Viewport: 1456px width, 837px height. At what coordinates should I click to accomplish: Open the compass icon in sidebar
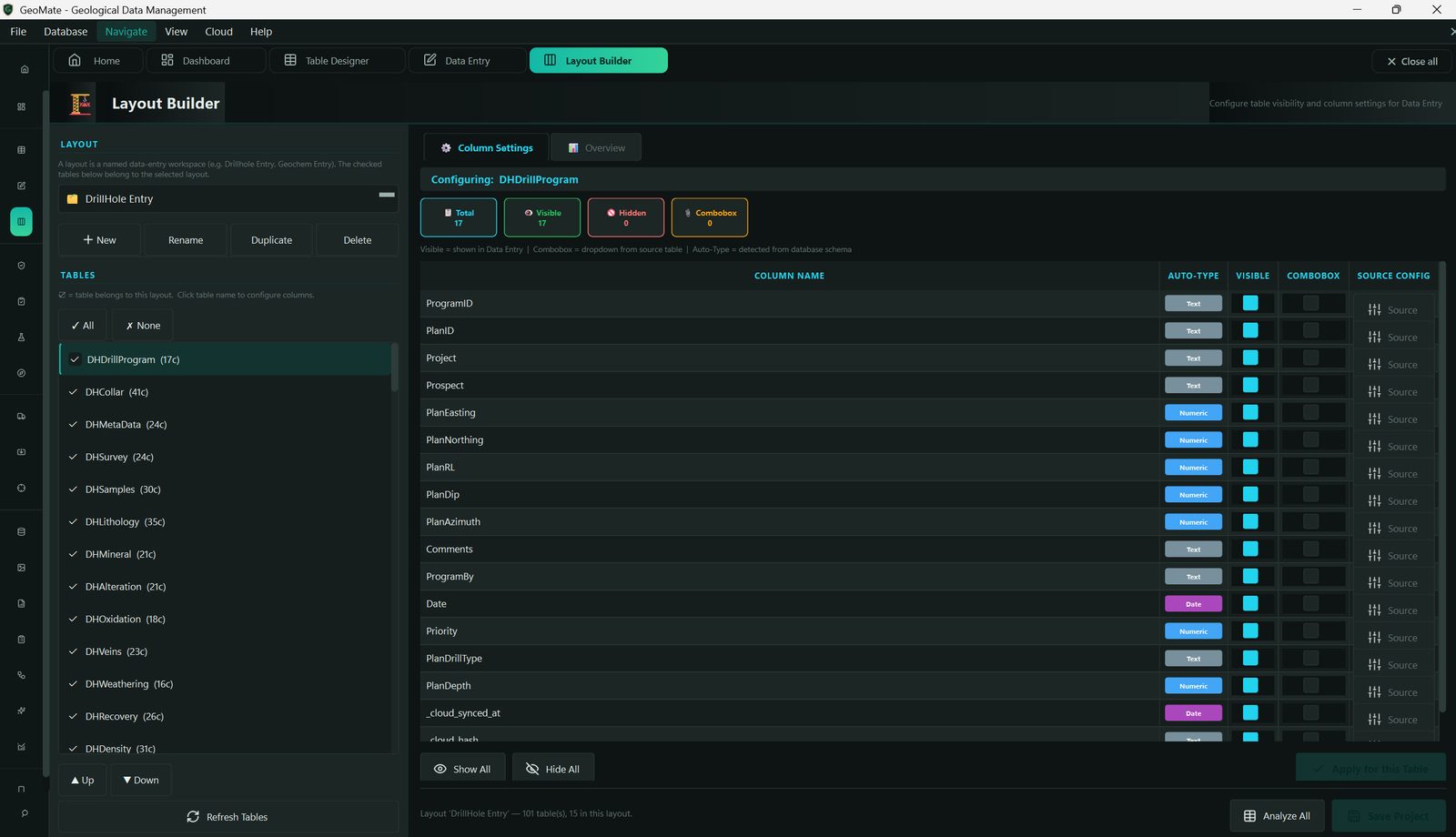[x=21, y=373]
